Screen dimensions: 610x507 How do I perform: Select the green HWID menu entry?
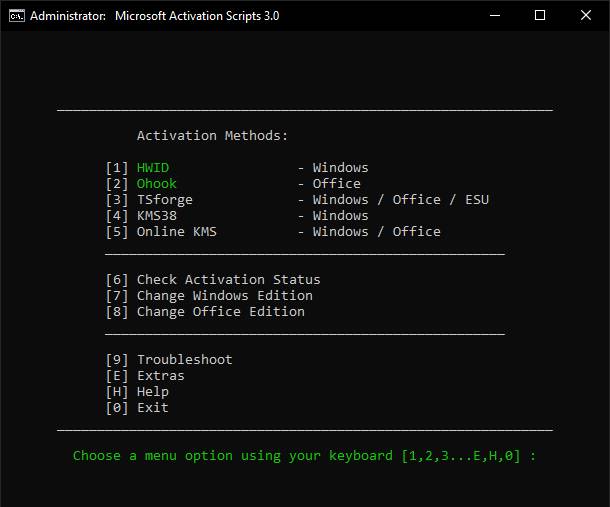pyautogui.click(x=153, y=168)
